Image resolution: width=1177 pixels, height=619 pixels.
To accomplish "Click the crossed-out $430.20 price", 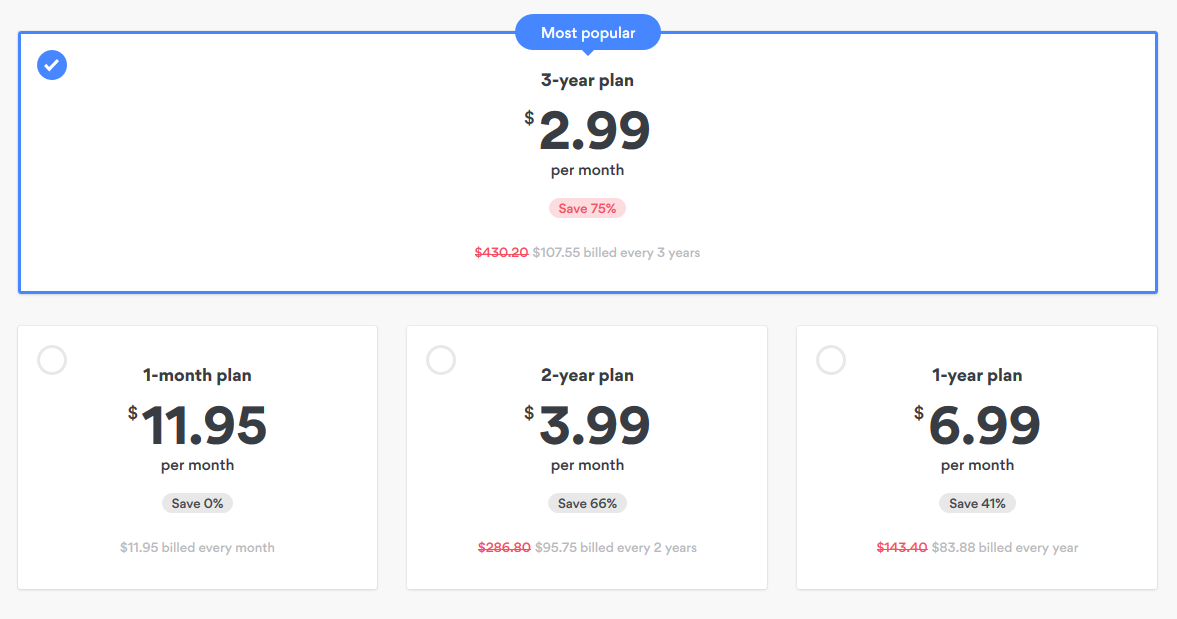I will tap(501, 253).
